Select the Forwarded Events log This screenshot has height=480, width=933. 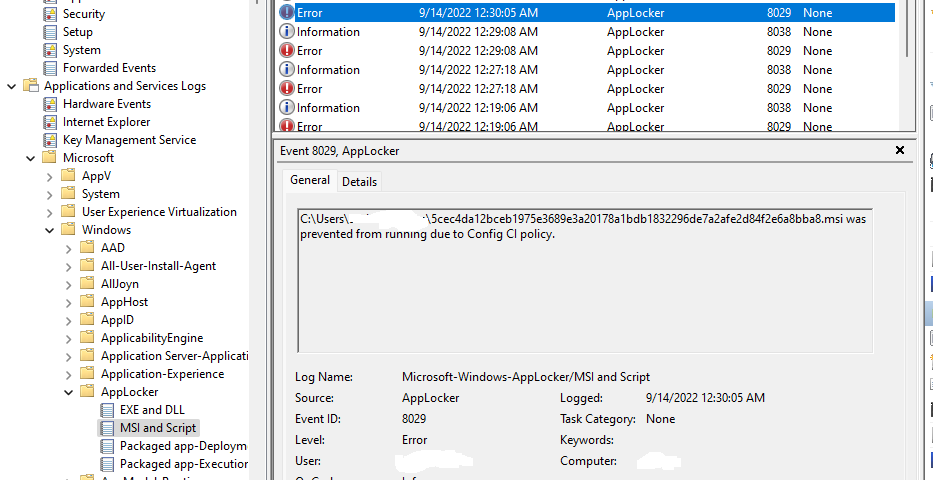click(x=109, y=68)
